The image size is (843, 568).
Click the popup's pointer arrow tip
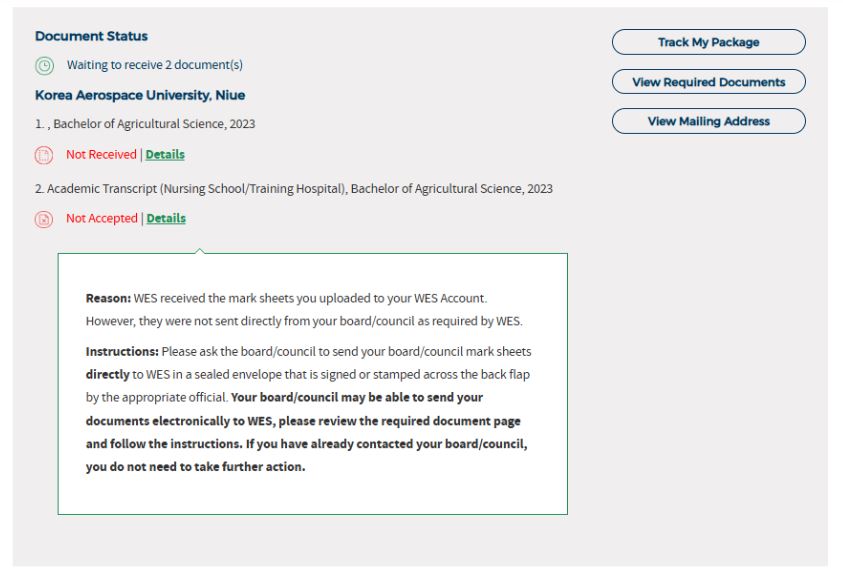pos(198,250)
